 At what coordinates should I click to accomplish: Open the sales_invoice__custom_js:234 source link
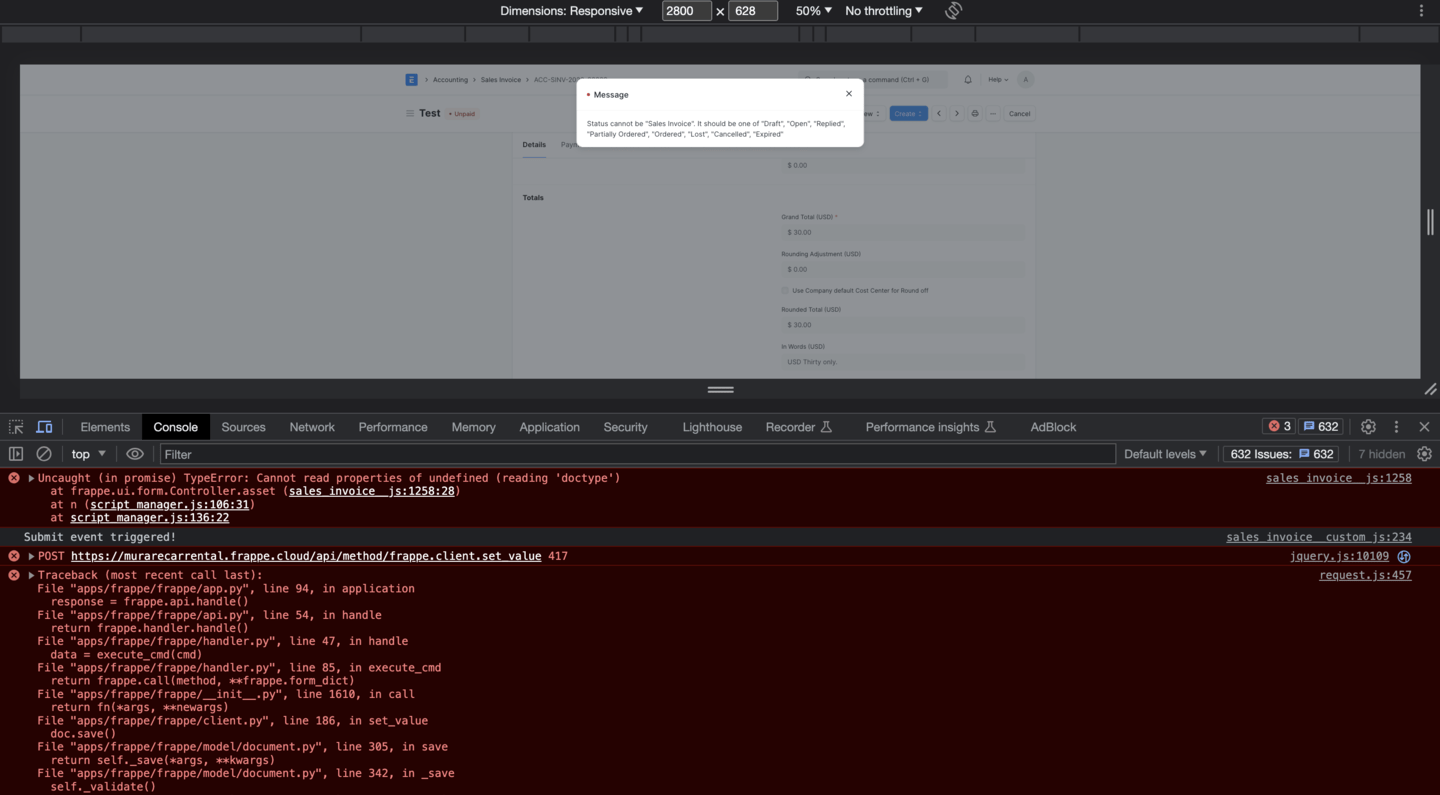click(1319, 537)
